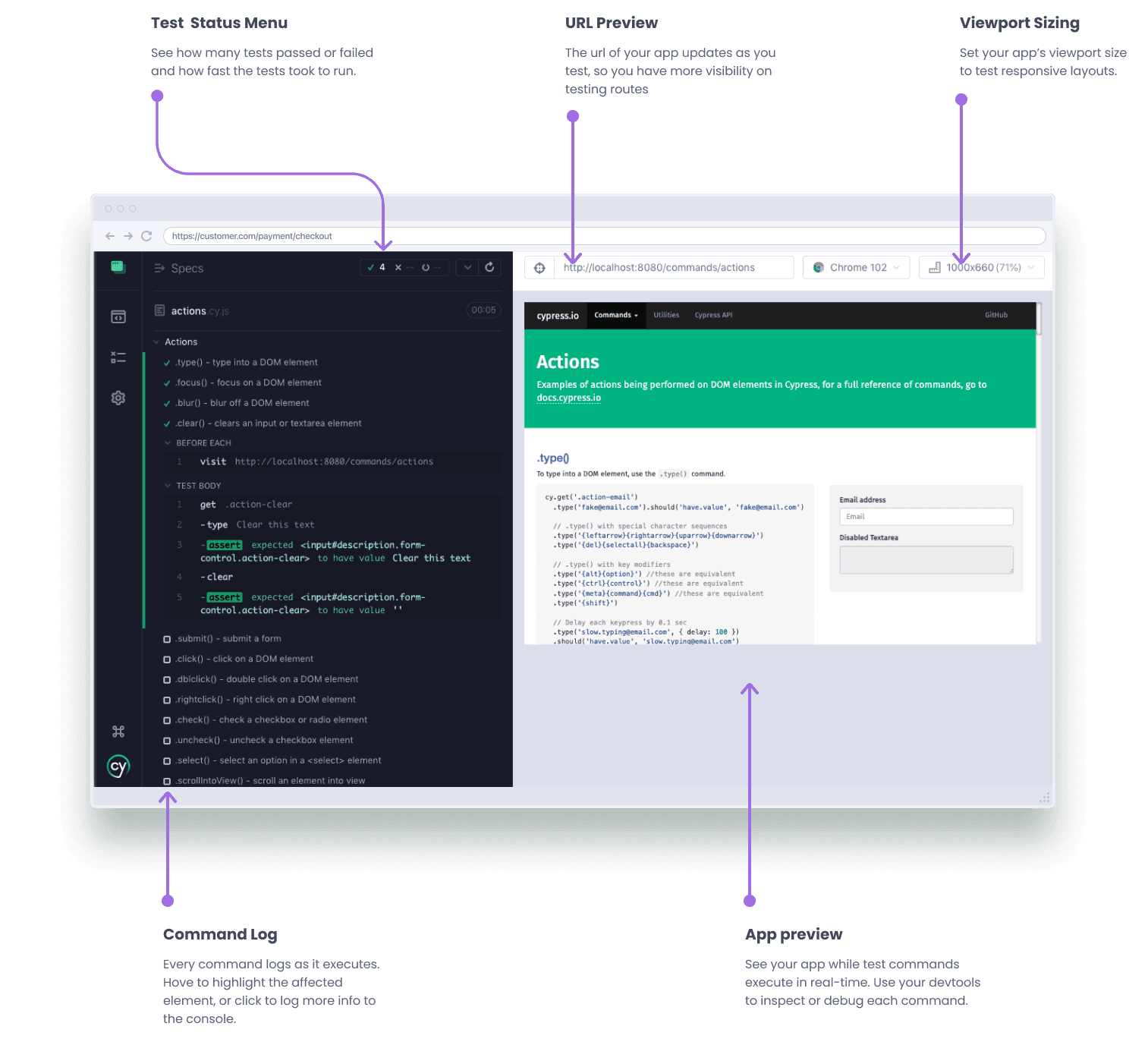Click the checkbox beside the .submit() test

pos(167,639)
